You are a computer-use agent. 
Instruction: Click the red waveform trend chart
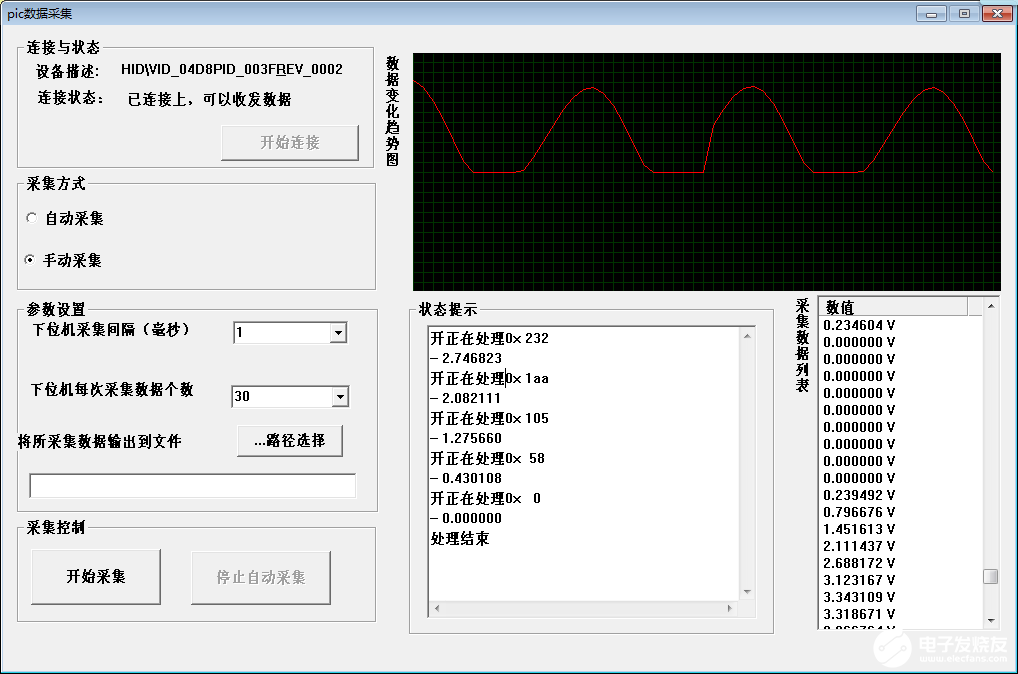pos(707,172)
